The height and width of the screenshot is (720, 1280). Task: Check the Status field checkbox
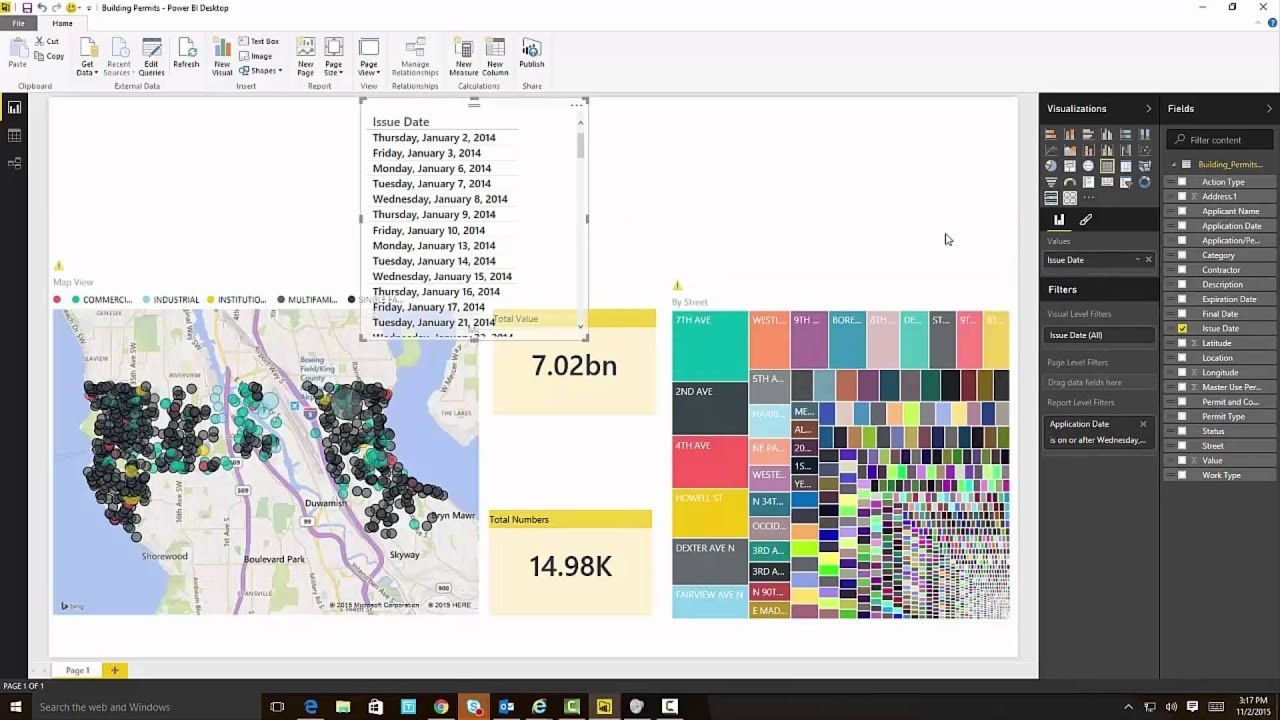(x=1182, y=431)
